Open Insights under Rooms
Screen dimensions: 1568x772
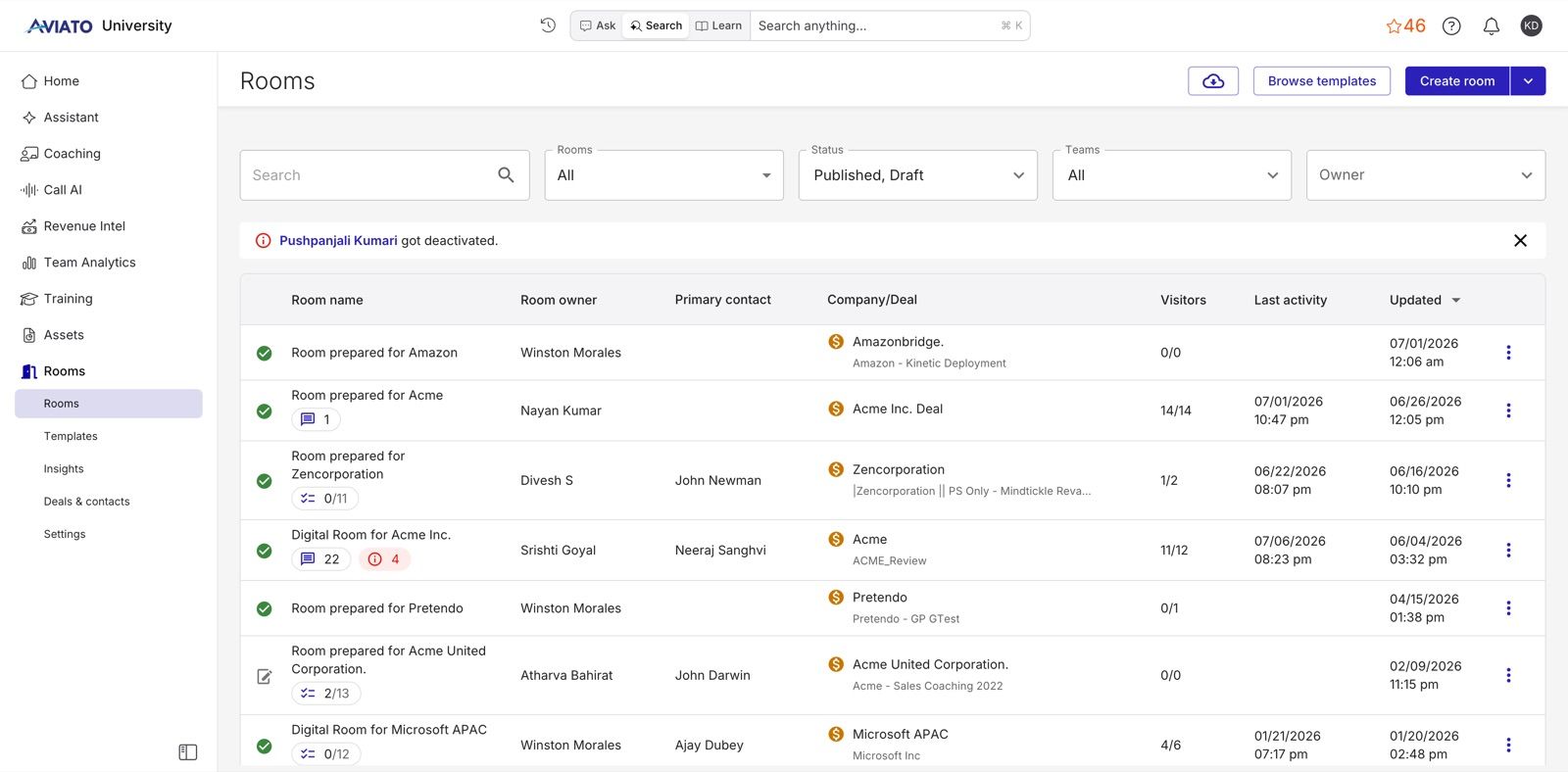[x=64, y=469]
